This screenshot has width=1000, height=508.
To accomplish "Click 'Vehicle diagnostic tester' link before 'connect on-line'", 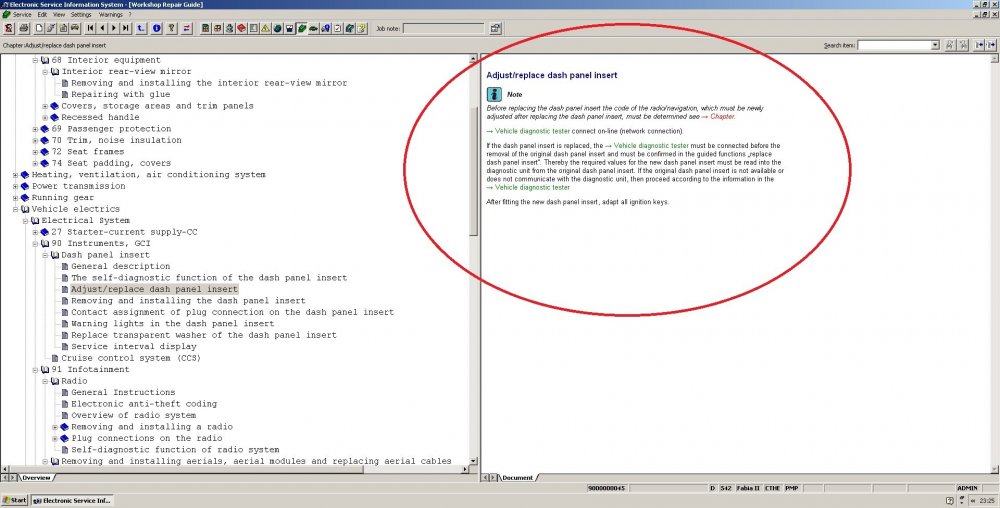I will click(x=533, y=131).
